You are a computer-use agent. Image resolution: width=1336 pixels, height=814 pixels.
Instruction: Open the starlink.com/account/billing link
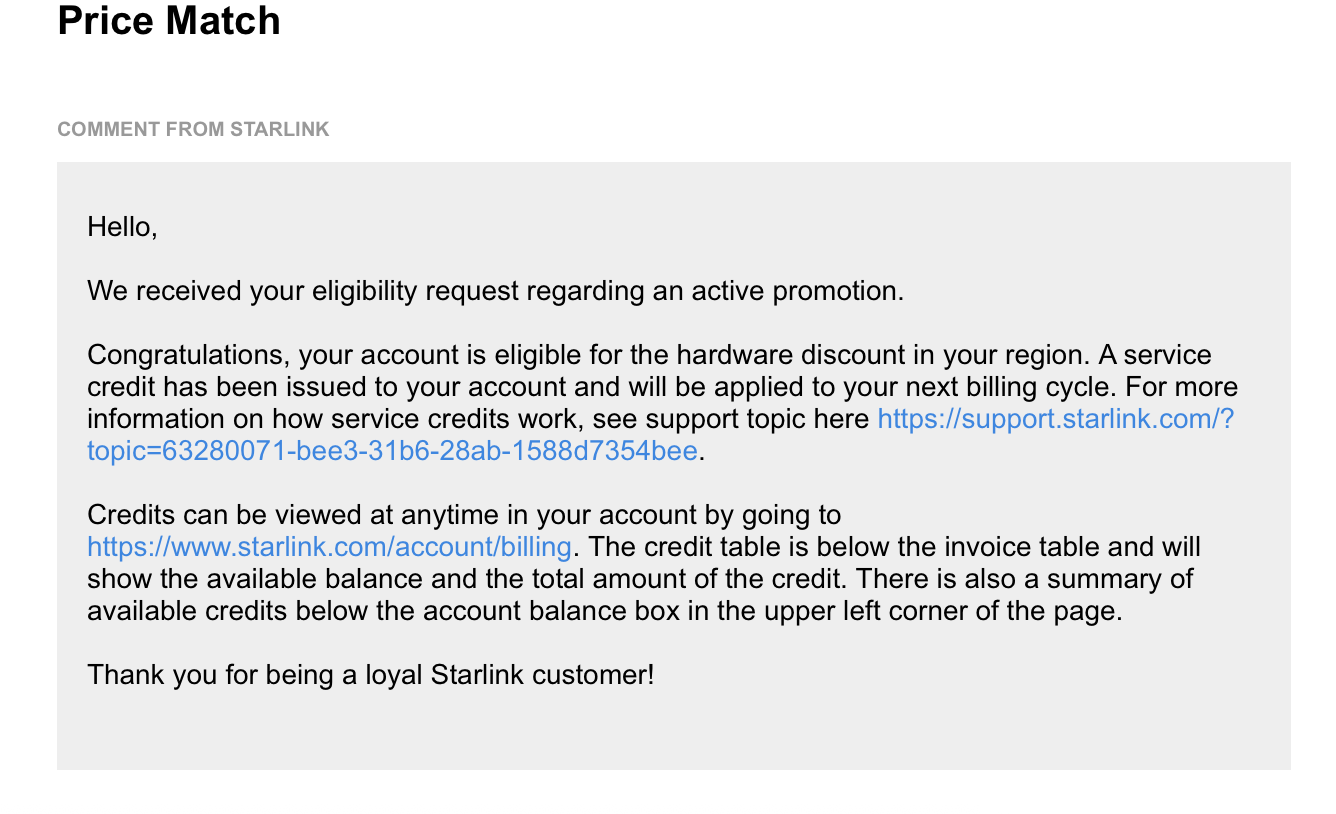coord(329,547)
